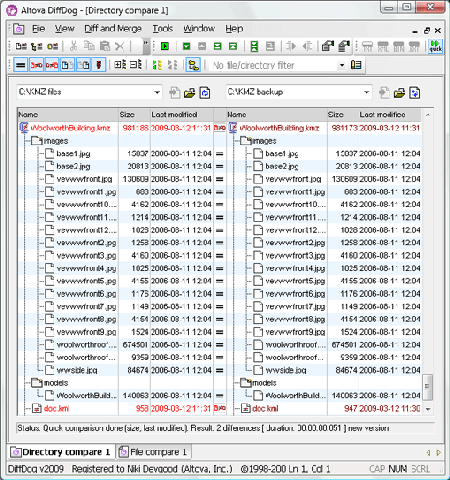450x480 pixels.
Task: Reload the right directory icon
Action: [x=415, y=93]
